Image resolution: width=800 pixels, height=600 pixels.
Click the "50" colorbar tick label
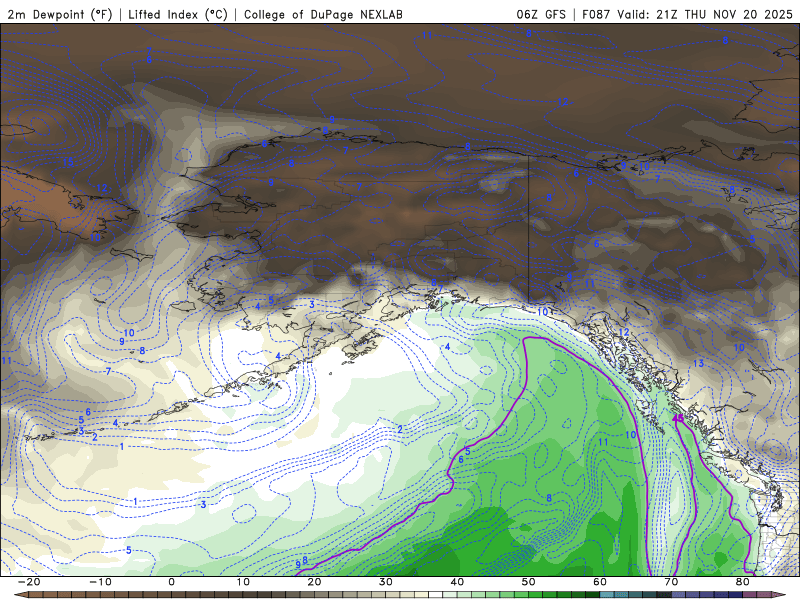(x=529, y=582)
